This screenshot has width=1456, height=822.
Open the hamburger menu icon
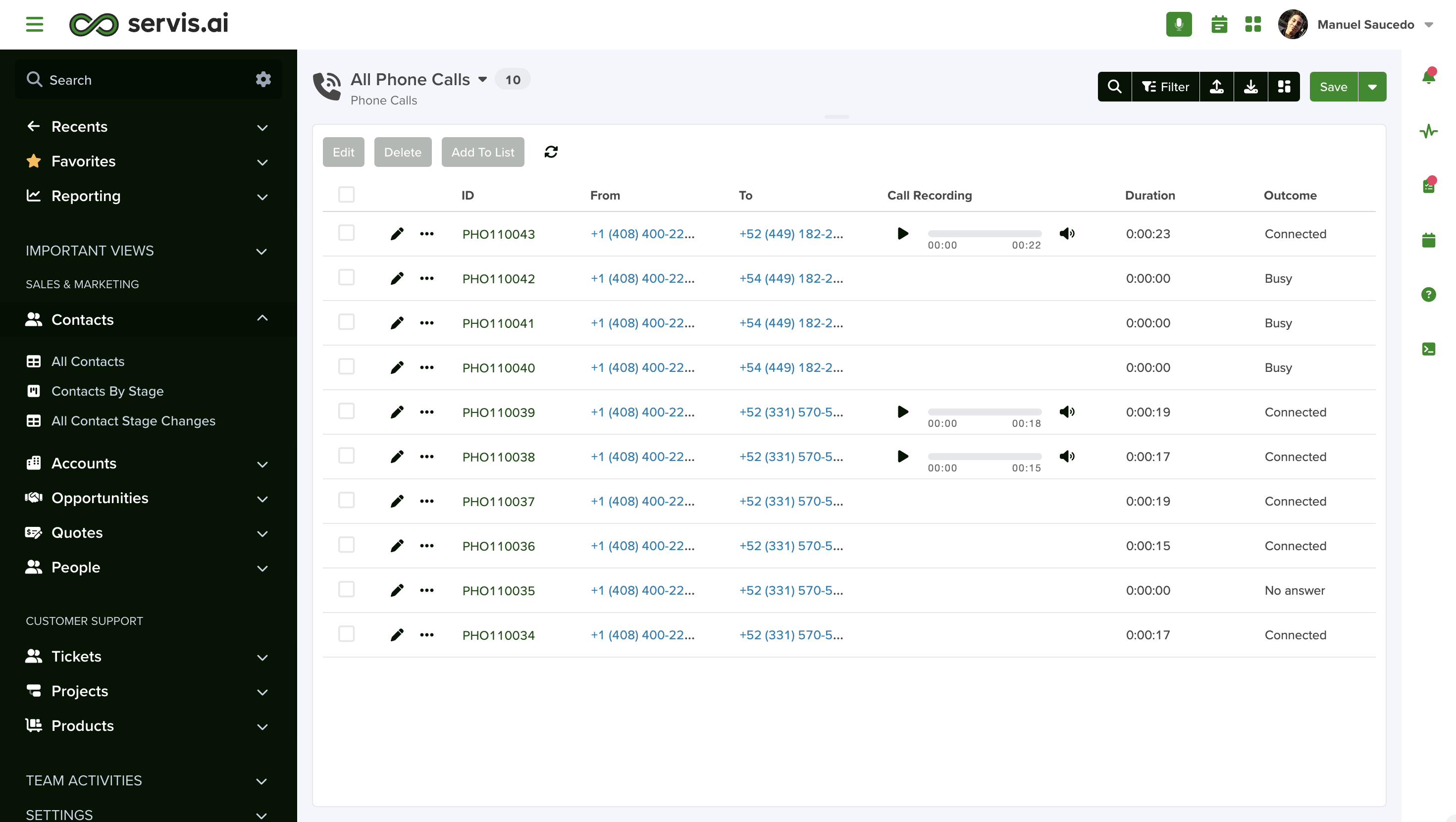pos(35,24)
